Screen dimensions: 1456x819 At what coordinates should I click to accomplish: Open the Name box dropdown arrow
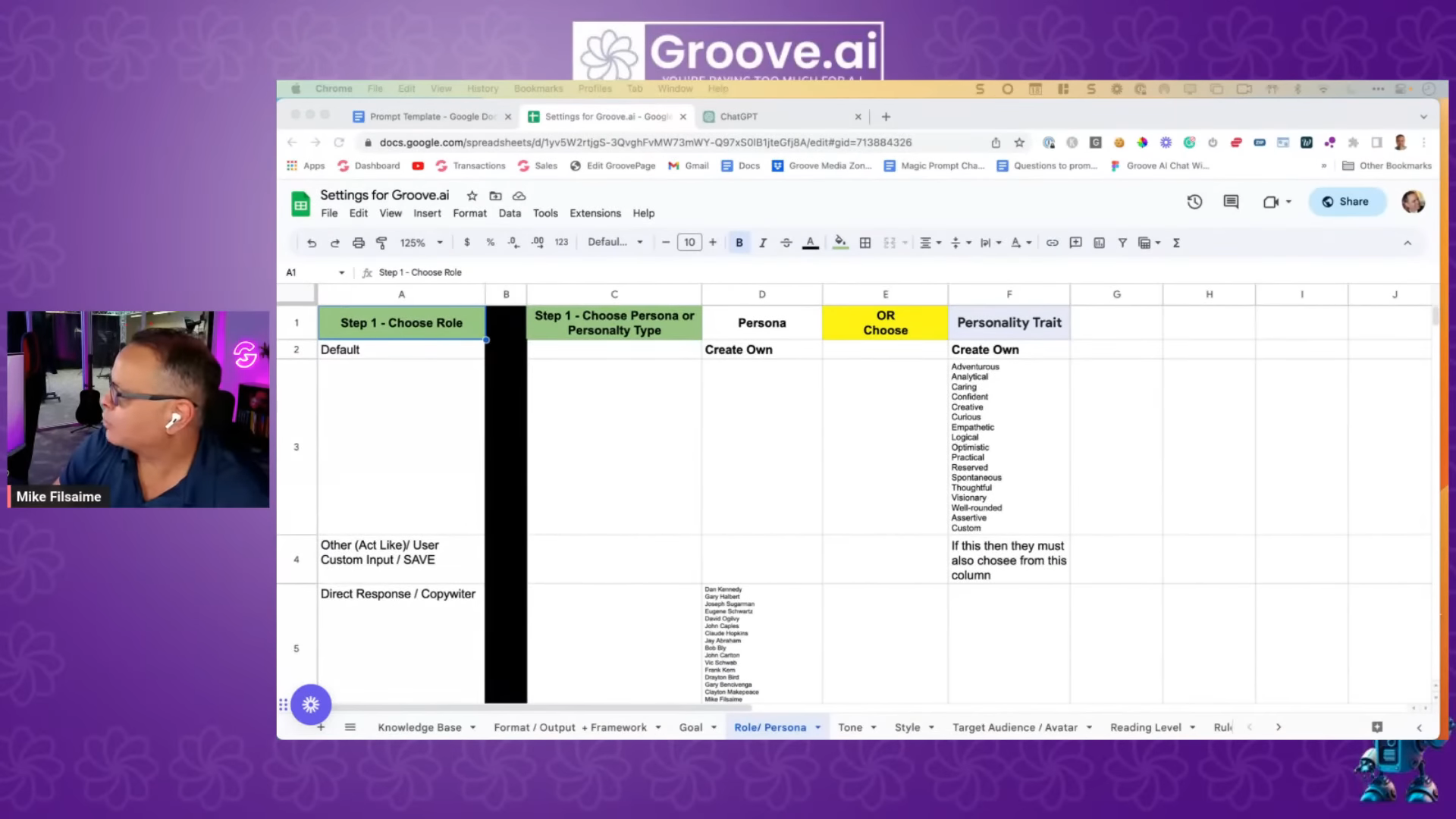(x=341, y=273)
